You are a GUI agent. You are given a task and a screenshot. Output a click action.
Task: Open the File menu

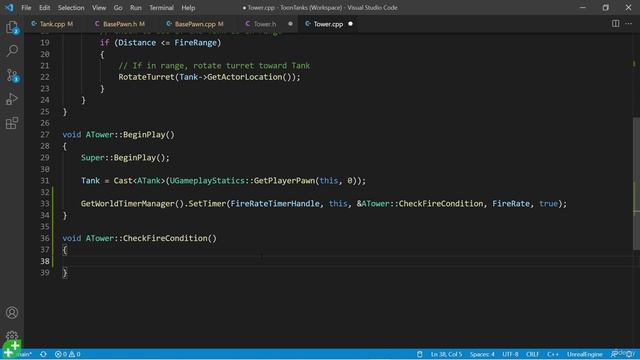pyautogui.click(x=26, y=8)
